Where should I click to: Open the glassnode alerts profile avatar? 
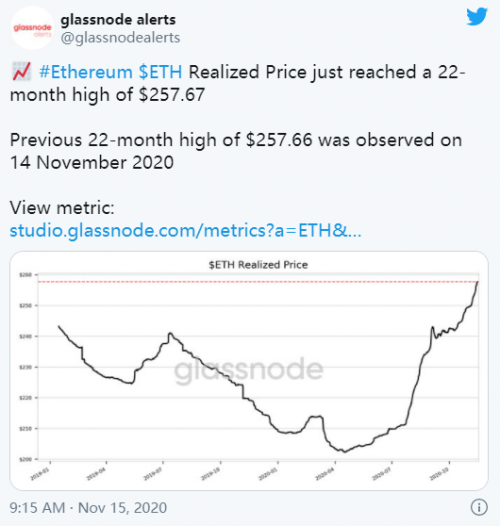[x=32, y=28]
